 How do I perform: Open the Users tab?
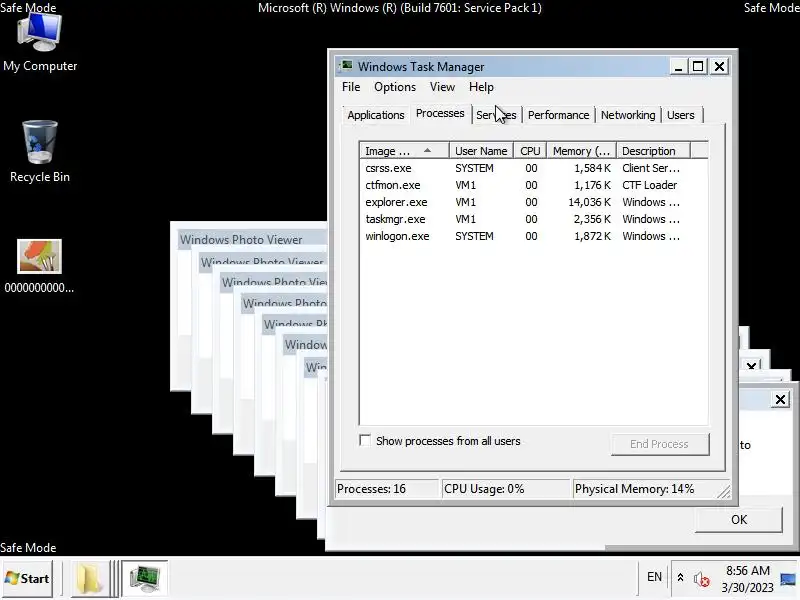pyautogui.click(x=681, y=115)
